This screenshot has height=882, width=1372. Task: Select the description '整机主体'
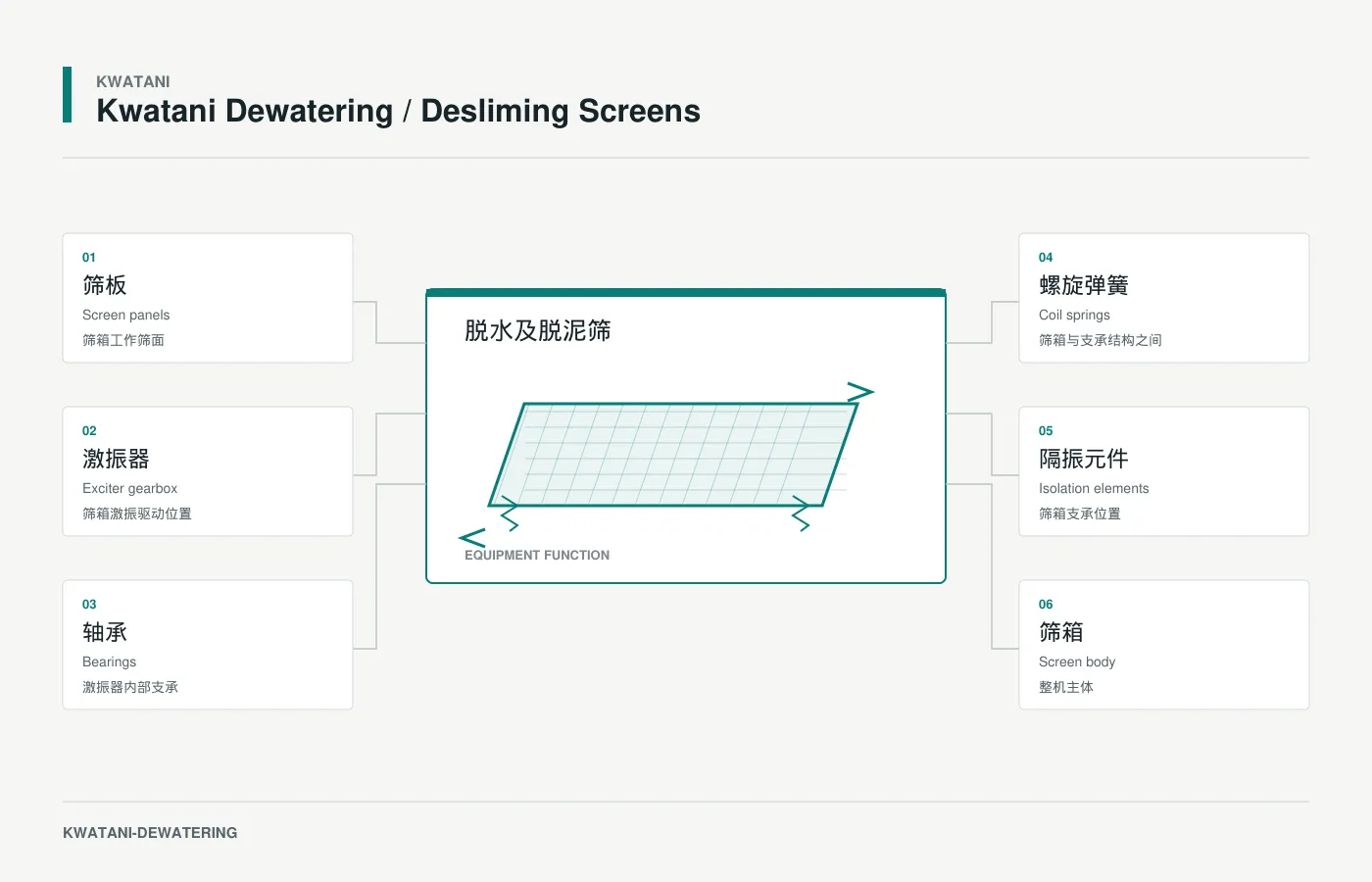click(1066, 687)
